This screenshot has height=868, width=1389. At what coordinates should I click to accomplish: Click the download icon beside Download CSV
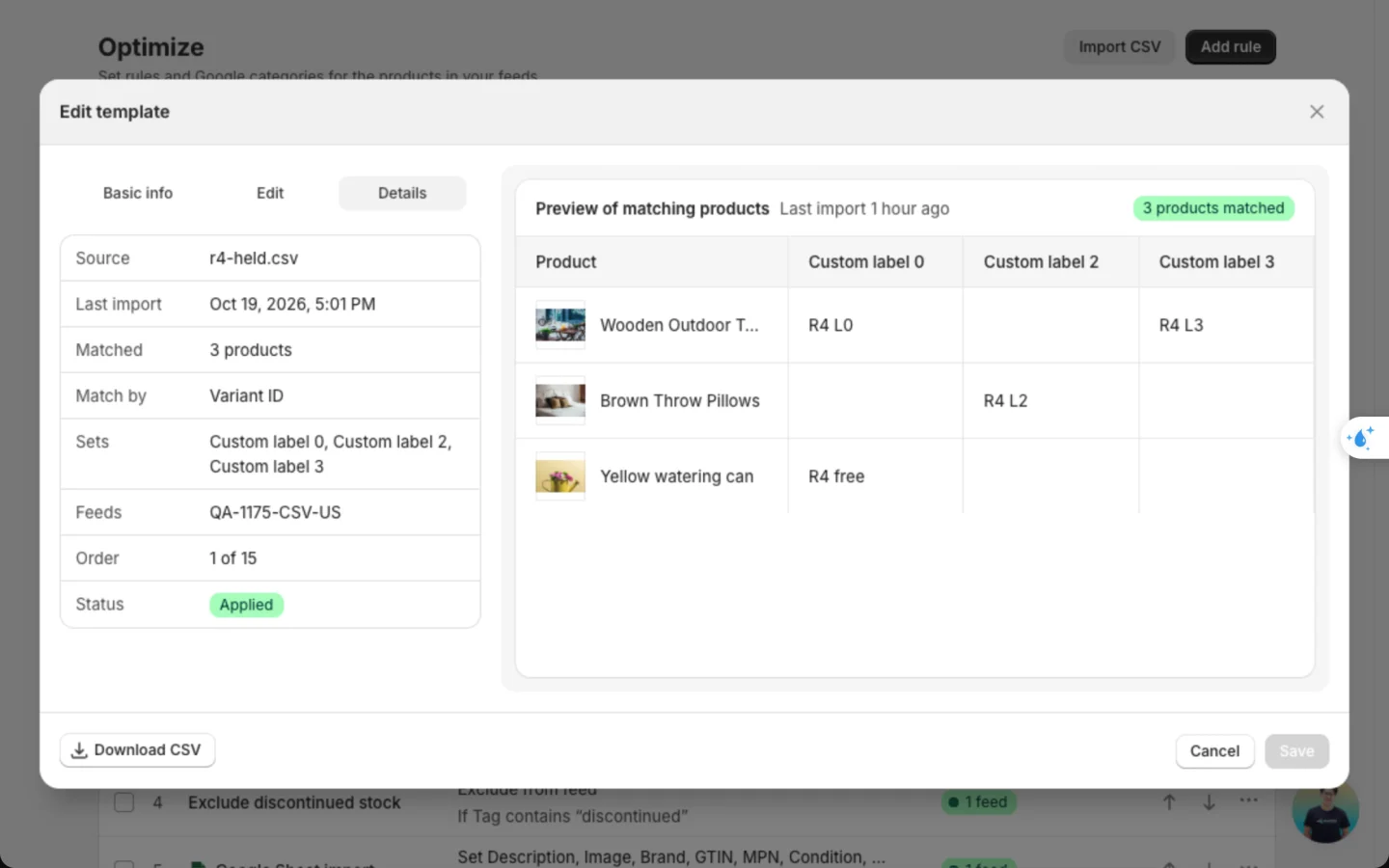pos(79,750)
